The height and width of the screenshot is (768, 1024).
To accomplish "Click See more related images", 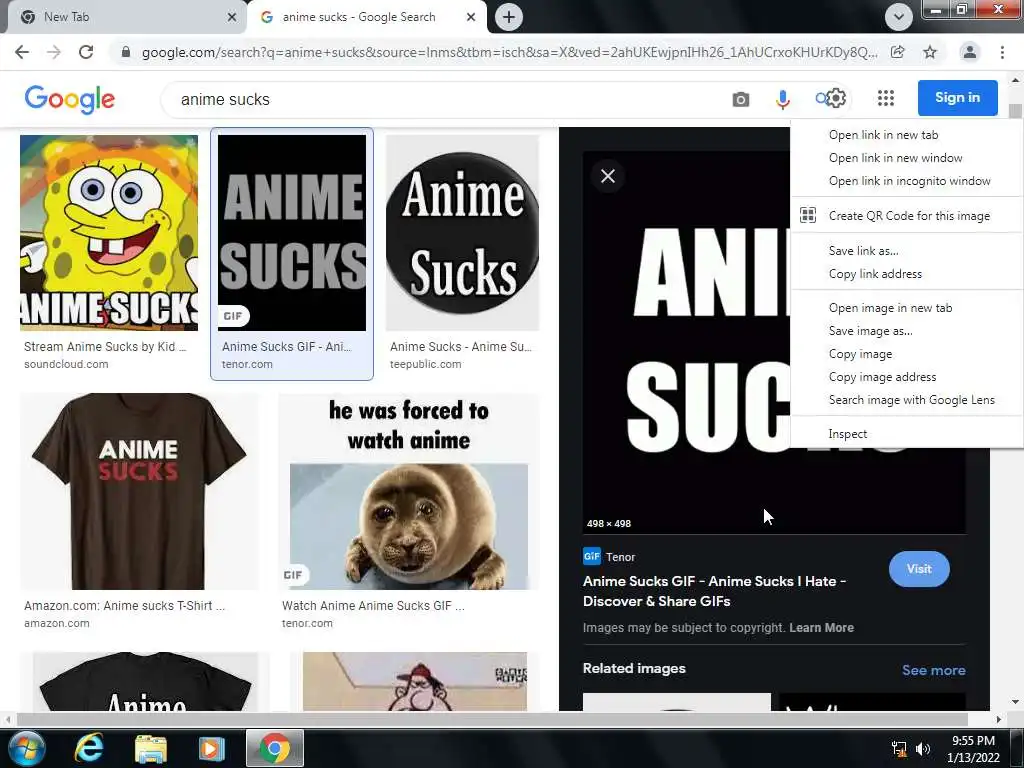I will pos(933,670).
